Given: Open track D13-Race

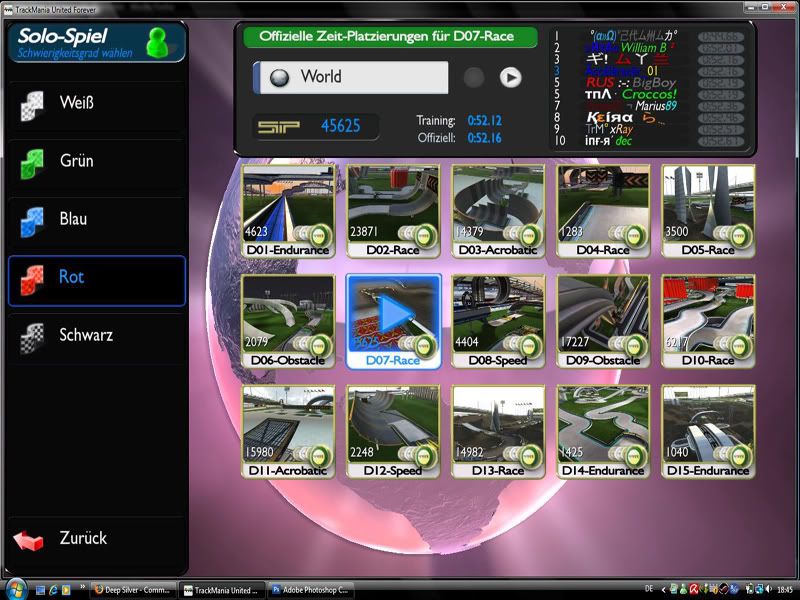Looking at the screenshot, I should tap(498, 432).
